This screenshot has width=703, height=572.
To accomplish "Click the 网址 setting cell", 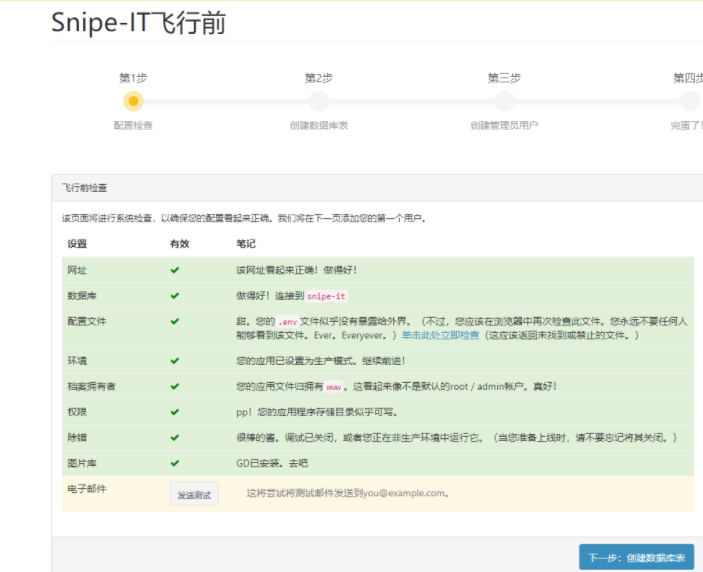I will (77, 270).
